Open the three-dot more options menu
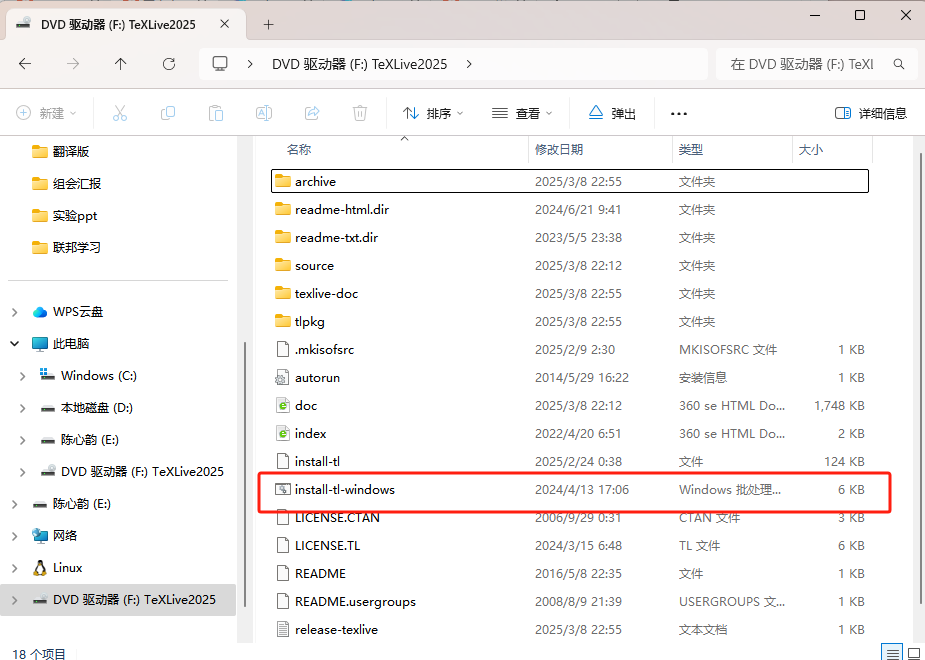The image size is (925, 660). tap(679, 113)
